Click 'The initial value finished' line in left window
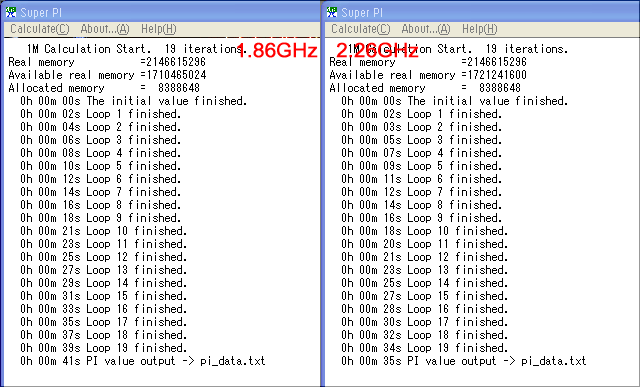The height and width of the screenshot is (387, 640). point(134,101)
